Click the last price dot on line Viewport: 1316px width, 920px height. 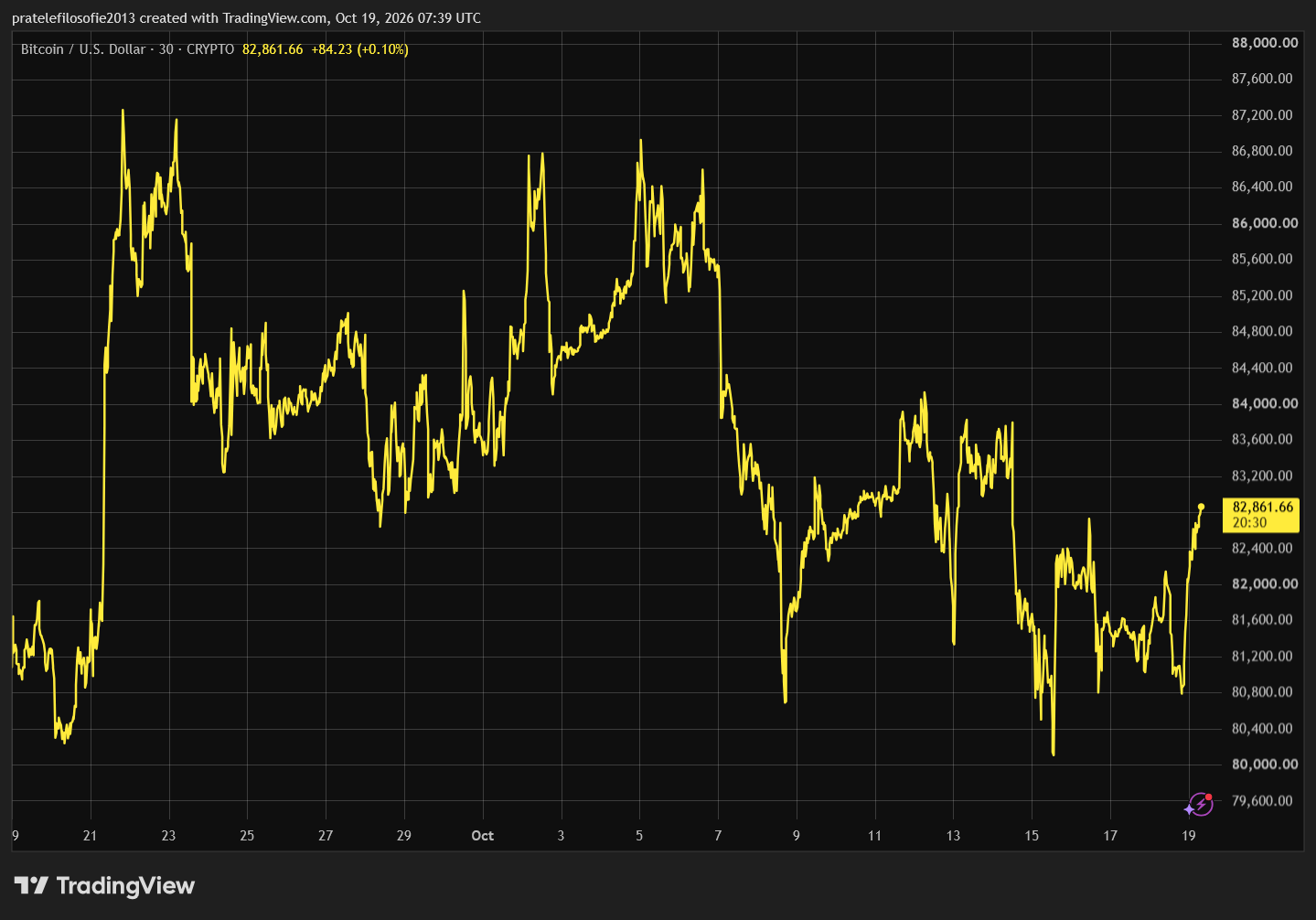click(1201, 507)
